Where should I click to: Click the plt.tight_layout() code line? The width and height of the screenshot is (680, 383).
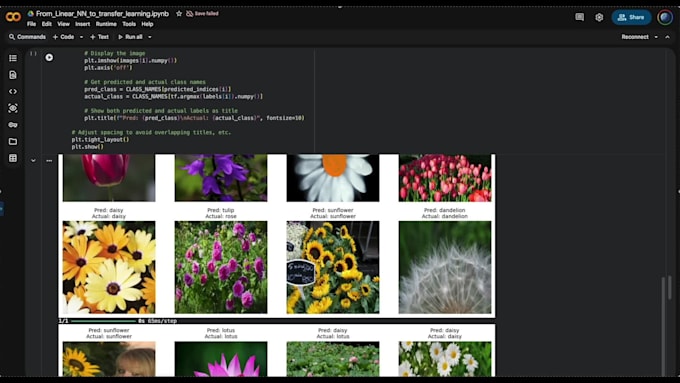100,139
